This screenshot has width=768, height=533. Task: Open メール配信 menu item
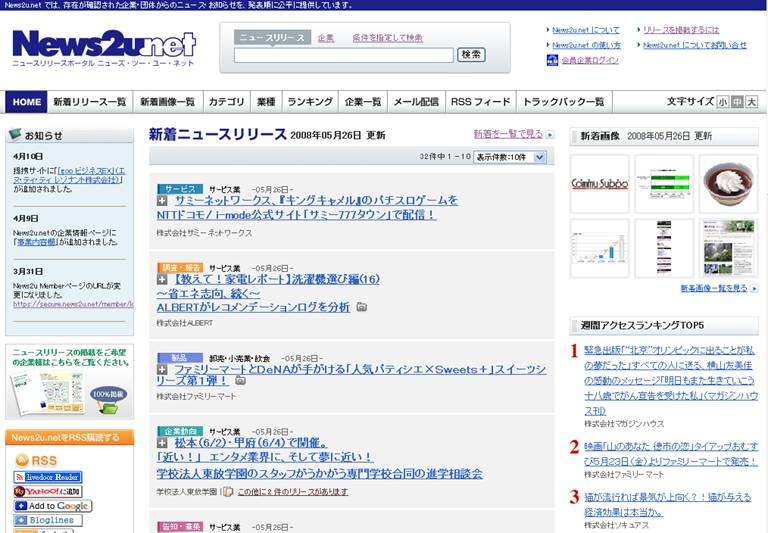(x=416, y=102)
